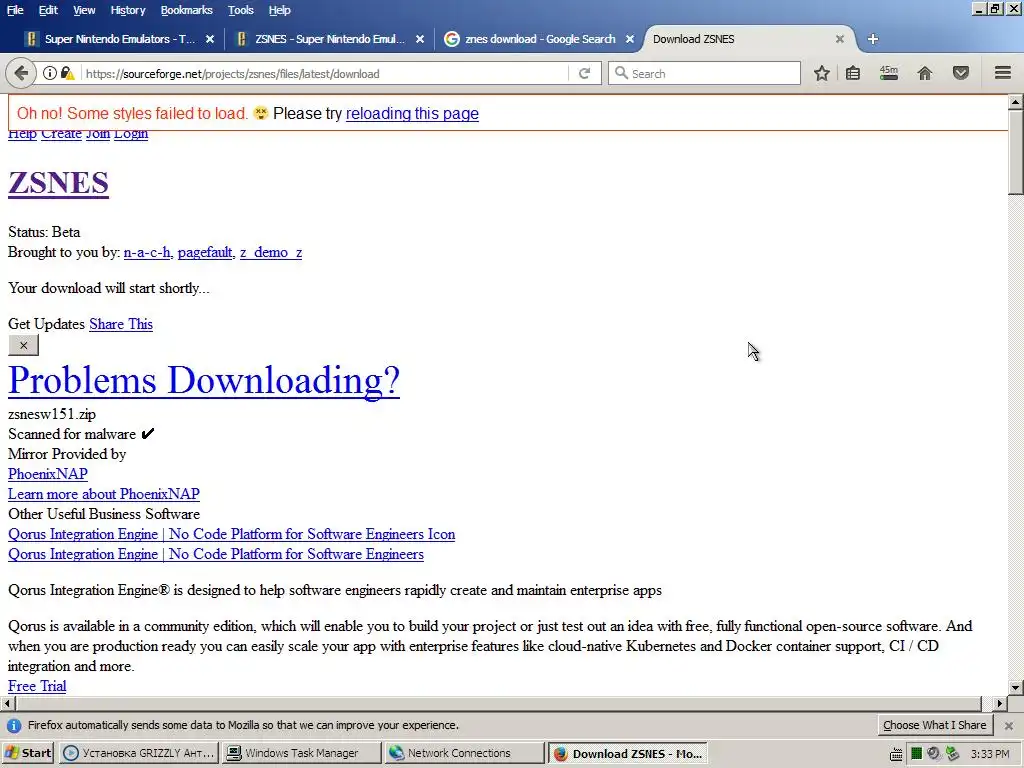1024x768 pixels.
Task: Click network tray icon next to clock
Action: (952, 754)
